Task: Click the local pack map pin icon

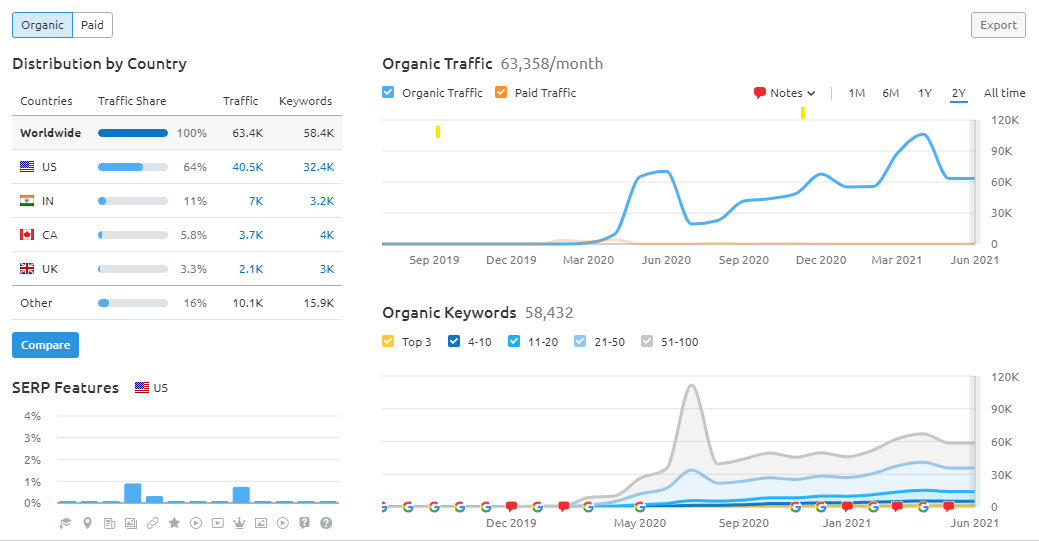Action: (87, 523)
